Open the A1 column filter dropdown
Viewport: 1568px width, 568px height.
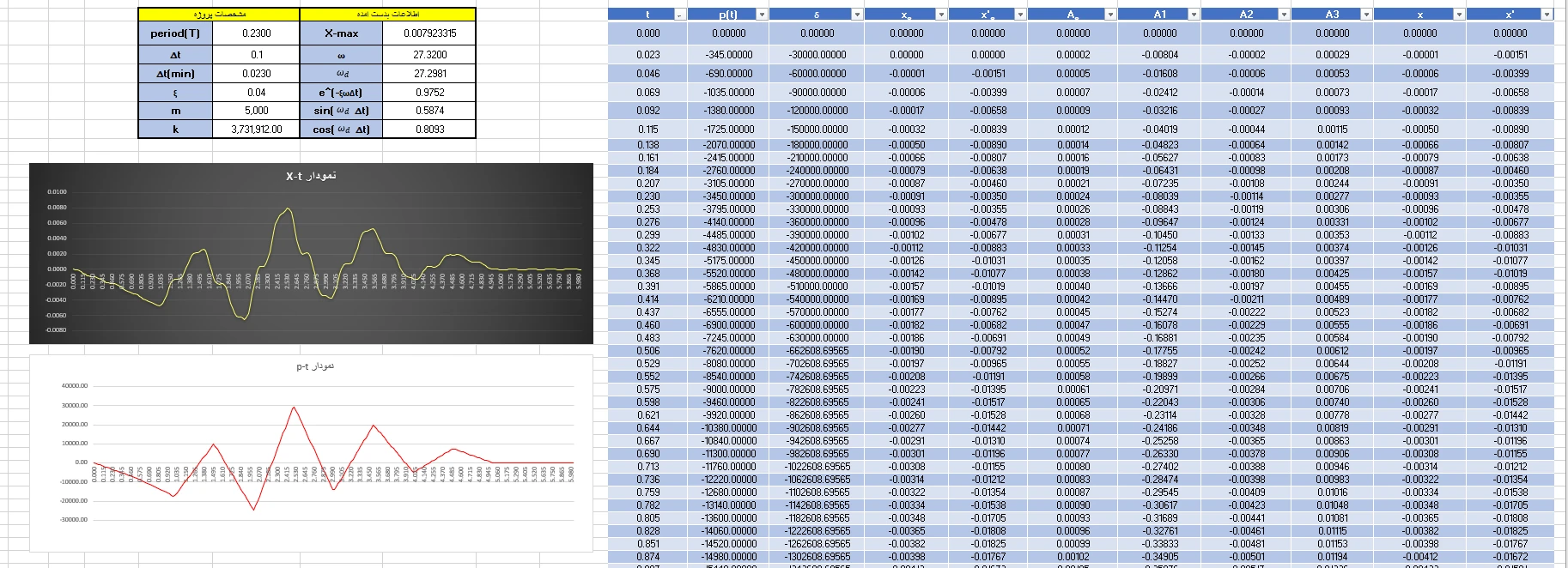pos(1193,15)
